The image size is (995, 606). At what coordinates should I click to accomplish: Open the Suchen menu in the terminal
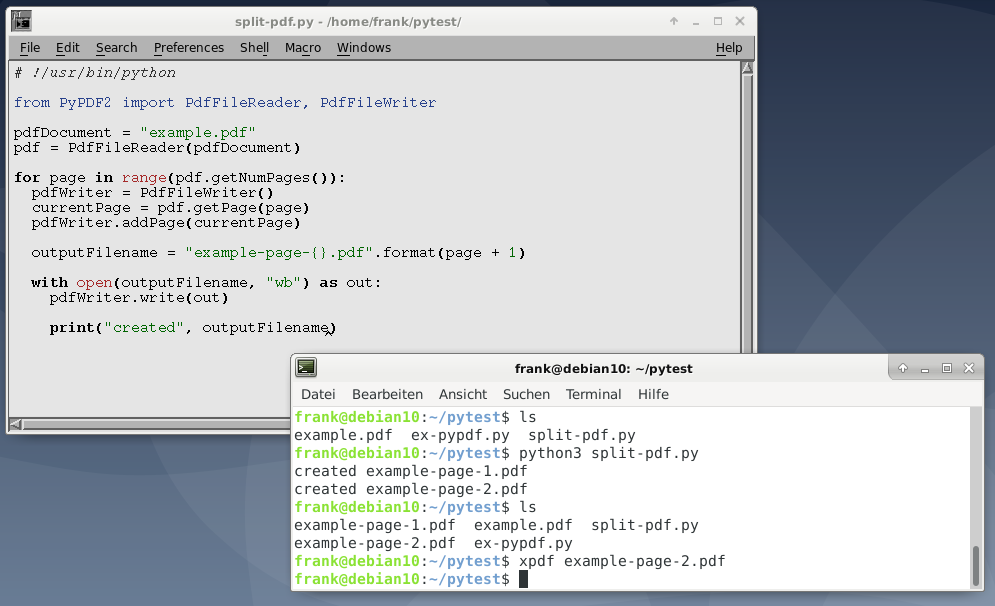(x=526, y=394)
